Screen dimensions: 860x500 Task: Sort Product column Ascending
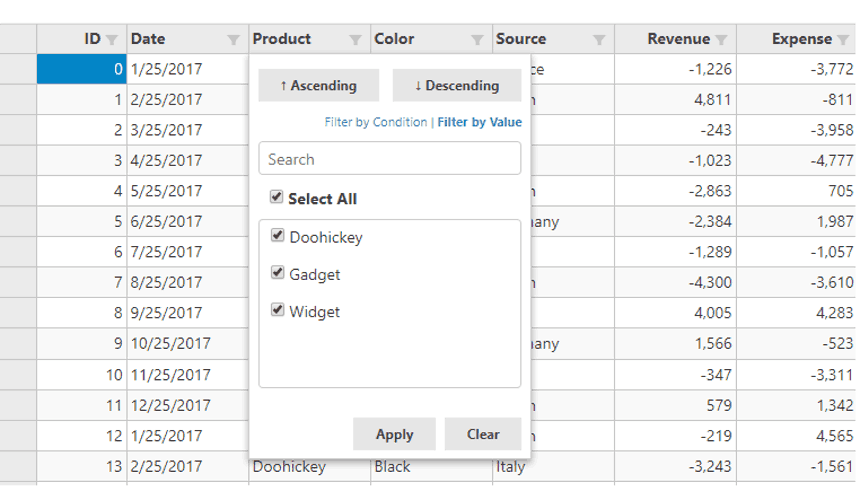click(x=319, y=86)
